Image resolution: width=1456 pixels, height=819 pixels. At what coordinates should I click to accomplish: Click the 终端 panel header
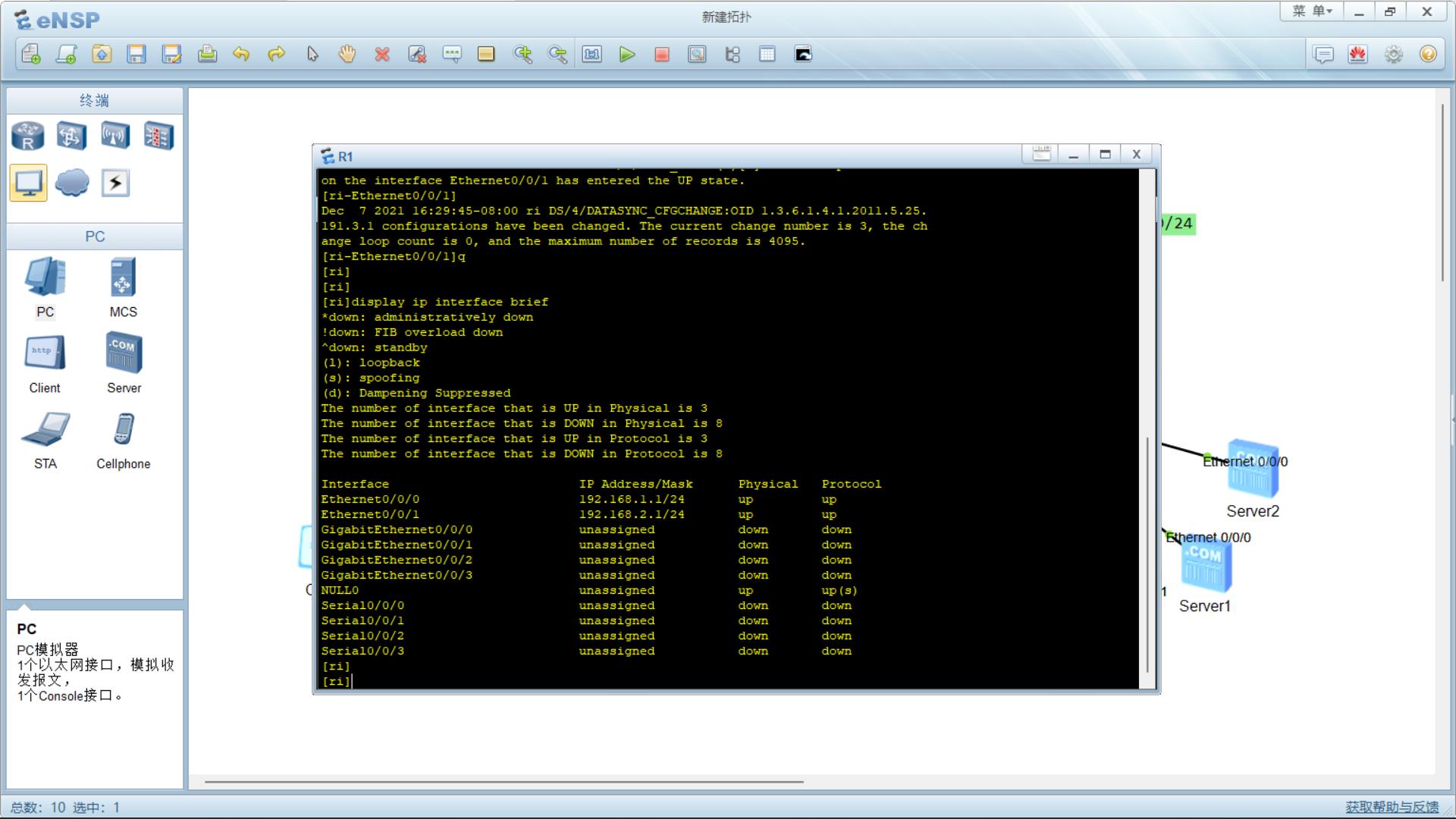(x=95, y=100)
